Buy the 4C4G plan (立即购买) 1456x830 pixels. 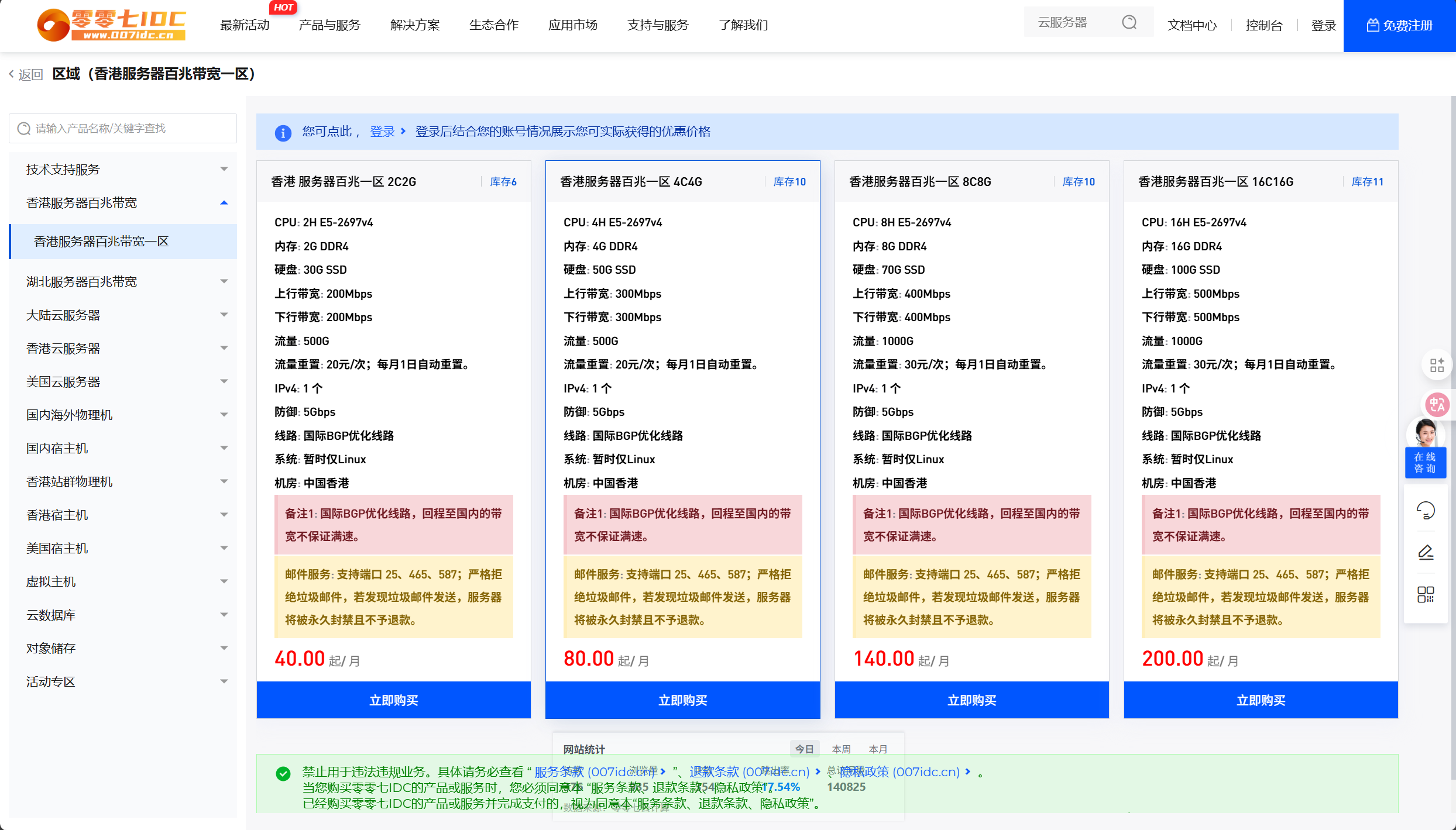[x=683, y=700]
